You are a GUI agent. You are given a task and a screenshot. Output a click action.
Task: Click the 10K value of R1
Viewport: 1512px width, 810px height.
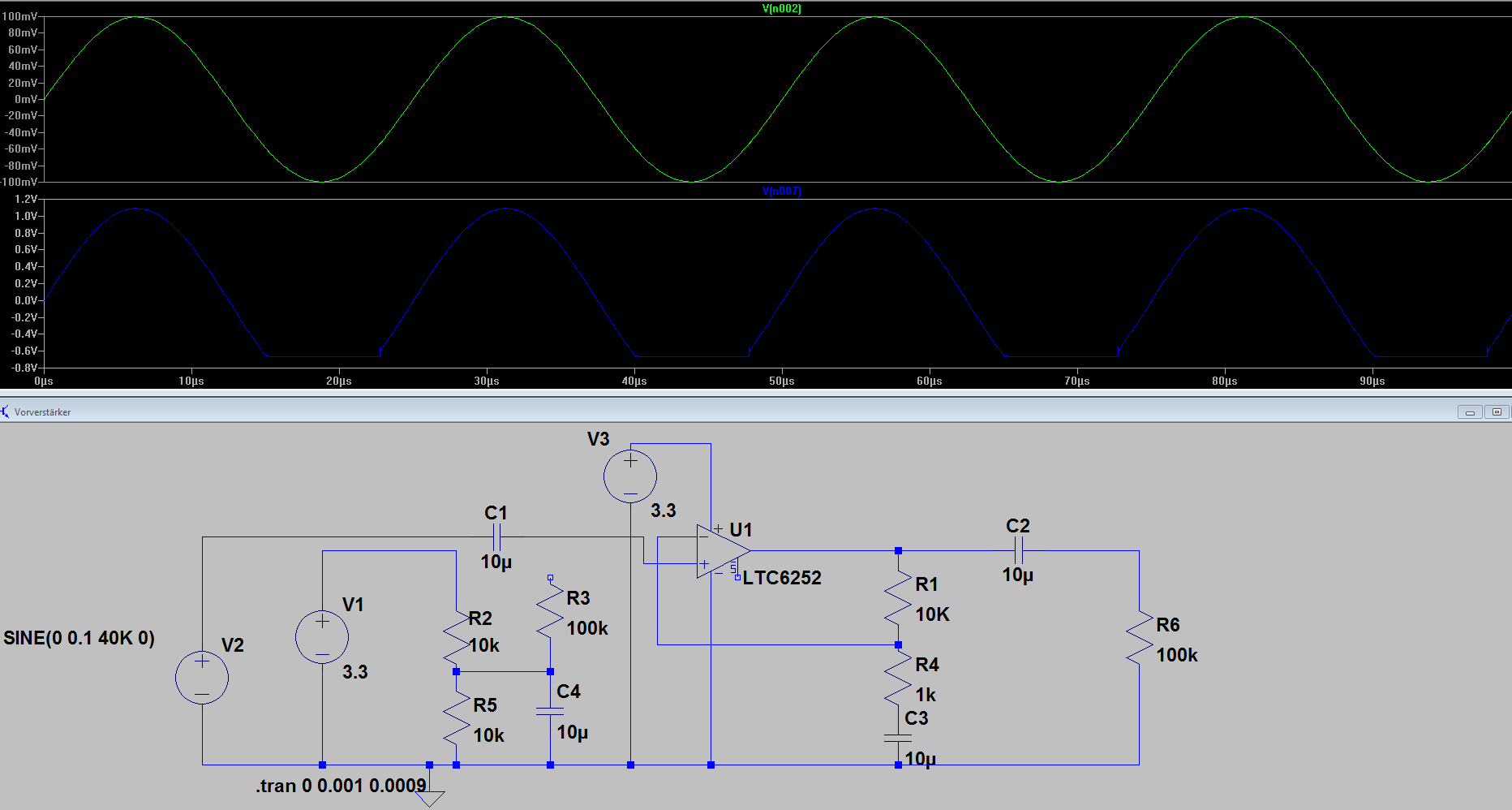point(932,614)
